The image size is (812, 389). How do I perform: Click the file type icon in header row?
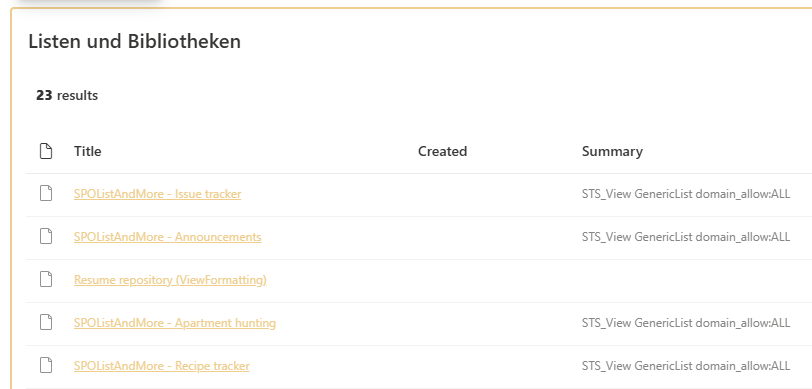(x=46, y=151)
